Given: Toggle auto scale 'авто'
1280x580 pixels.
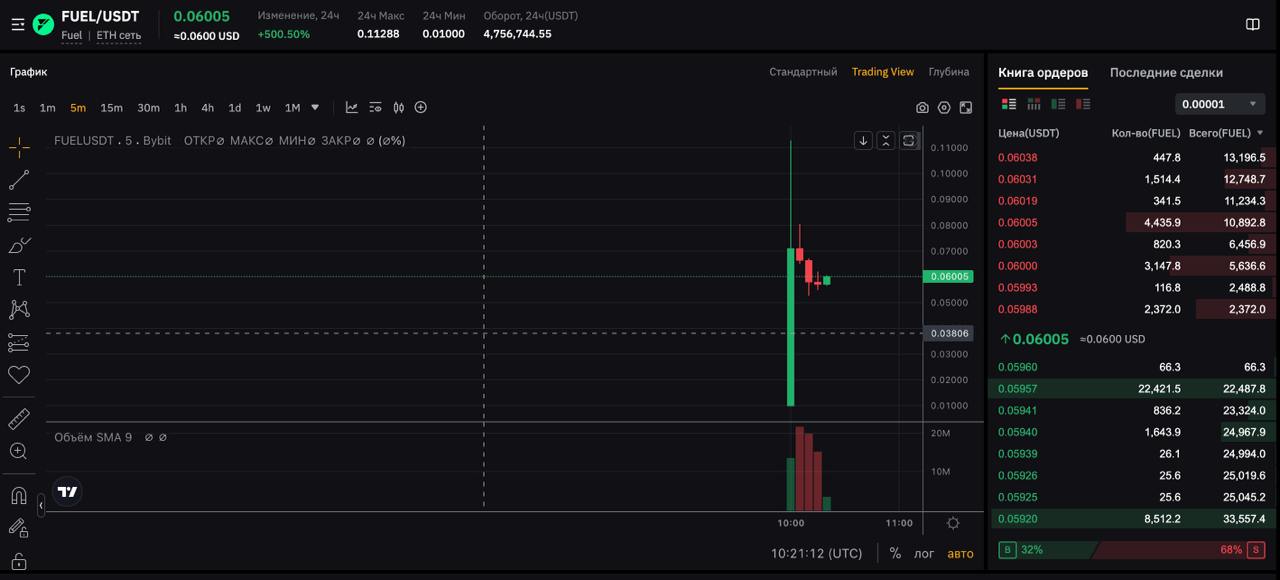Looking at the screenshot, I should pyautogui.click(x=960, y=553).
